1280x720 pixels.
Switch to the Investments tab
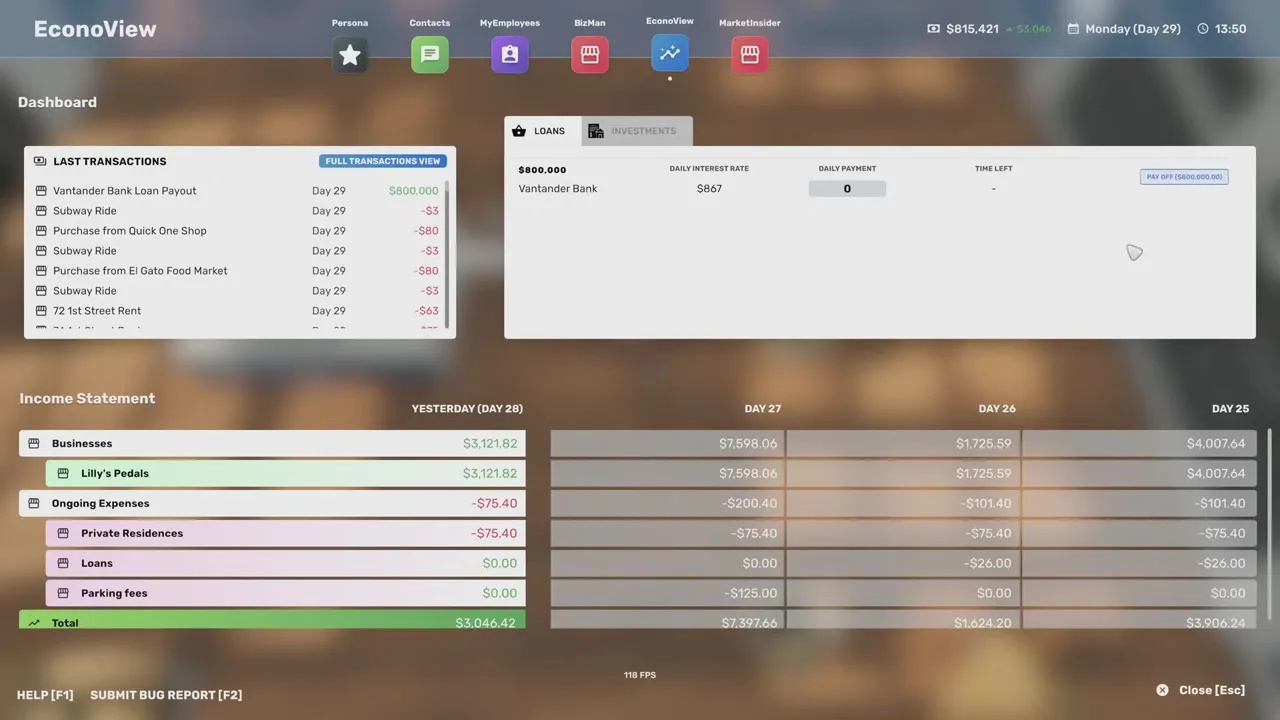[637, 131]
